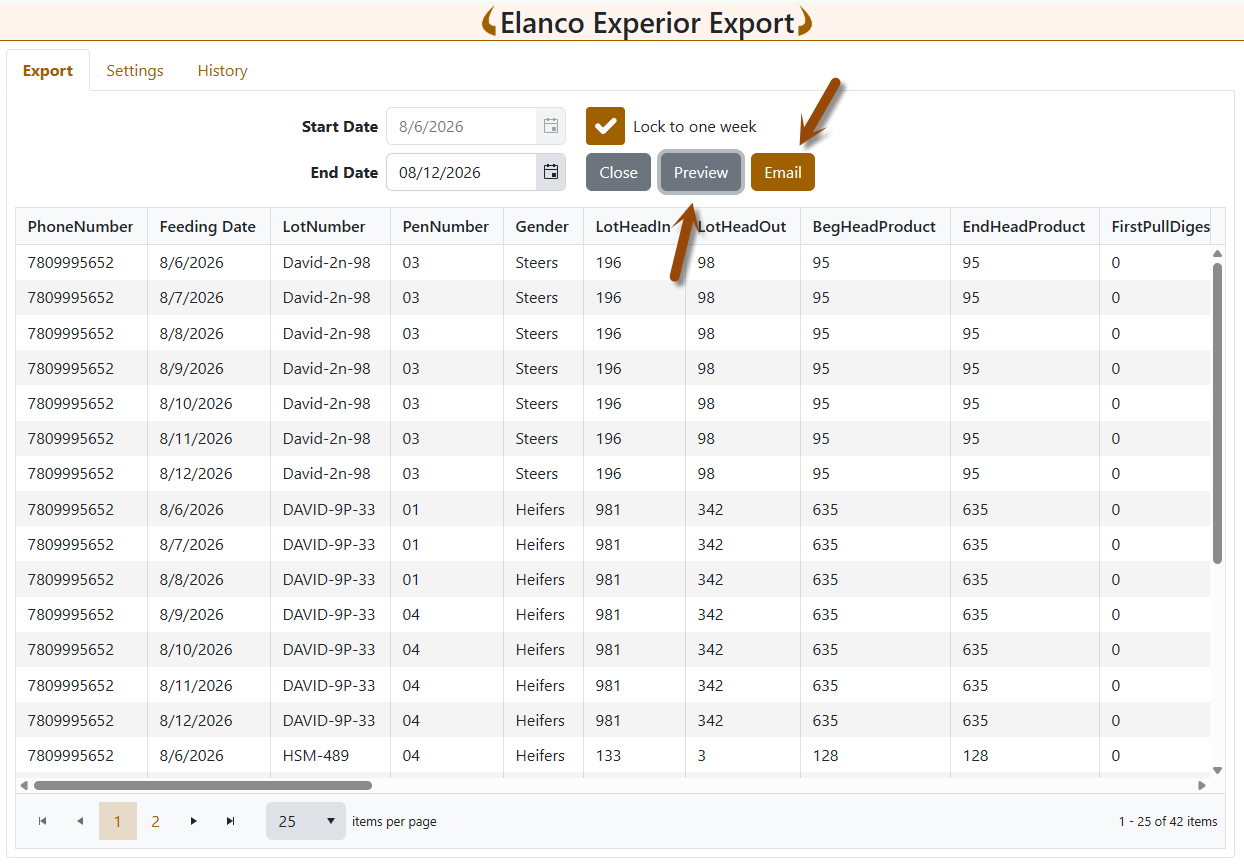Click the vertical scrollbar up arrow
Screen dimensions: 1244x865
tap(1217, 254)
